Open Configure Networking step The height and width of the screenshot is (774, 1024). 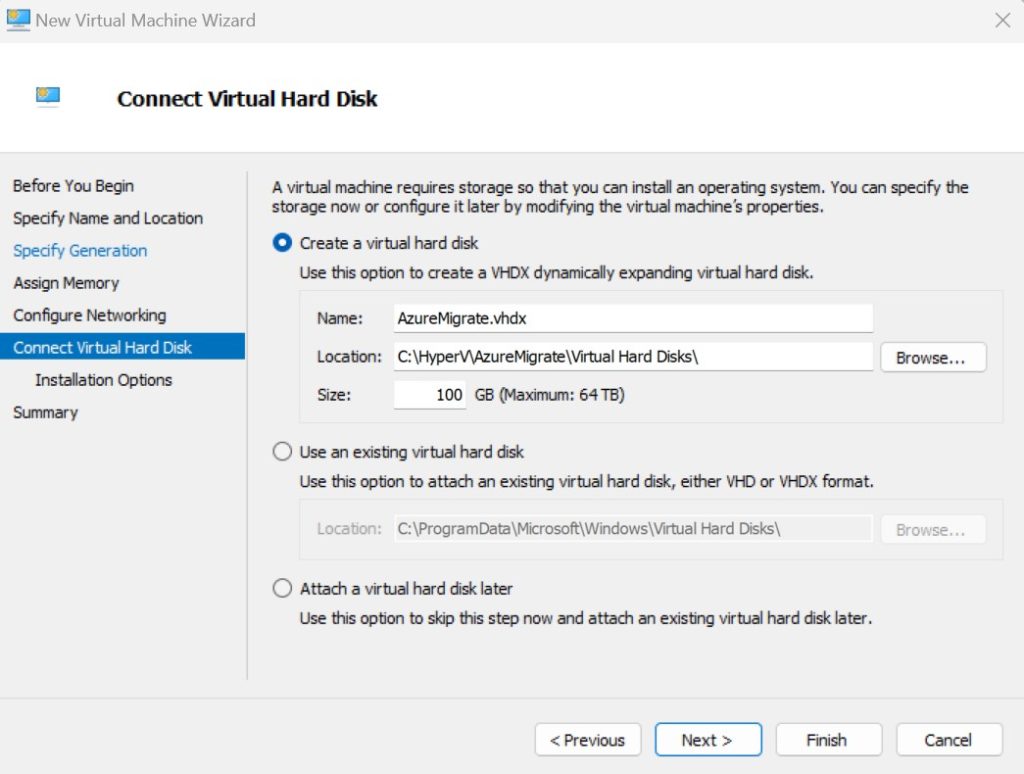point(90,315)
